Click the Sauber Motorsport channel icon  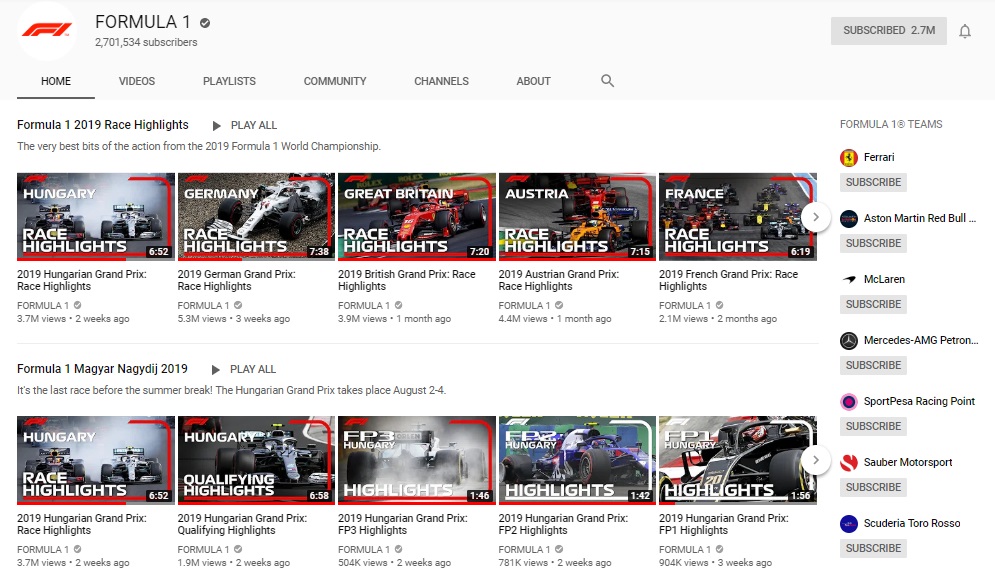[x=849, y=463]
